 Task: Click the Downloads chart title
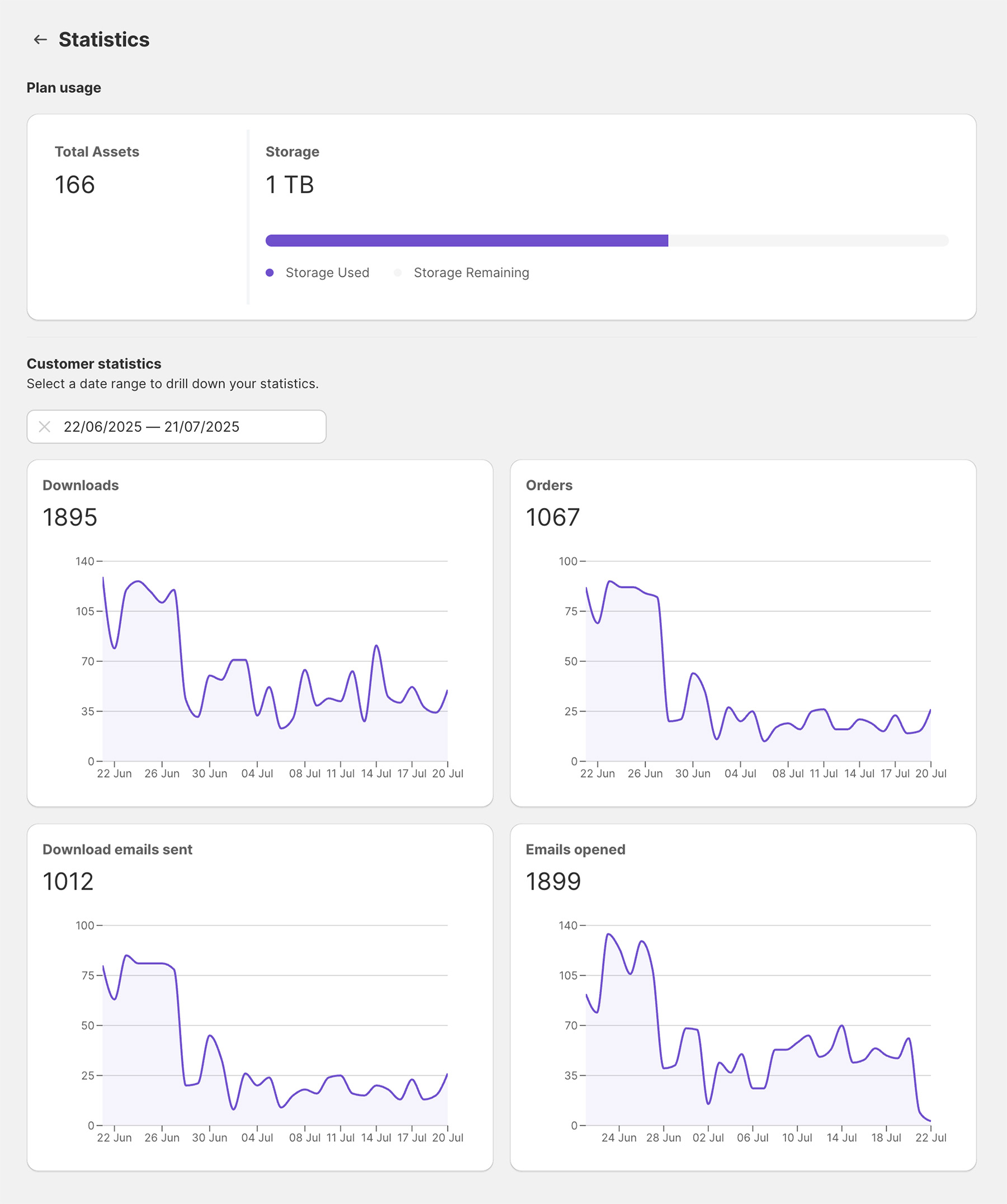[80, 485]
